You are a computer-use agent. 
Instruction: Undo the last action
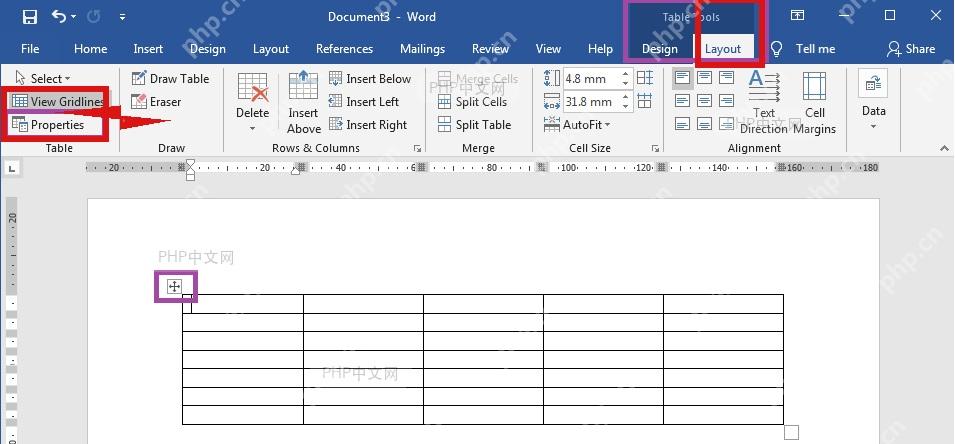pyautogui.click(x=59, y=16)
